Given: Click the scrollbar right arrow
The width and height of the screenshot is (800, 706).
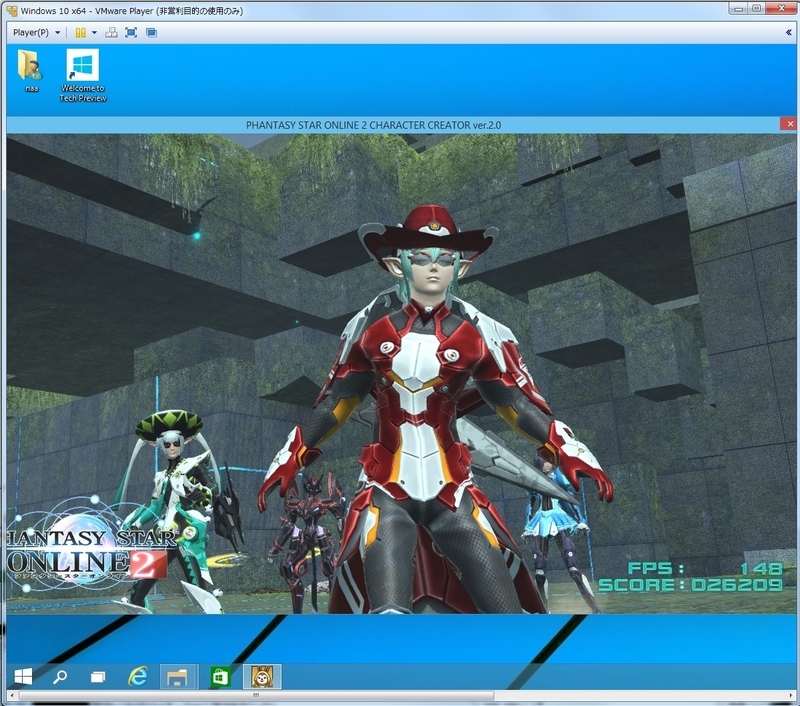Looking at the screenshot, I should point(792,696).
